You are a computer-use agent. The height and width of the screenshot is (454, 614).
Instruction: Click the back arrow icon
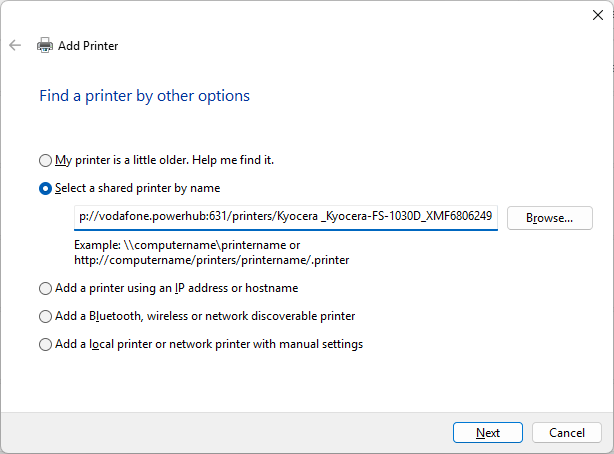(15, 45)
